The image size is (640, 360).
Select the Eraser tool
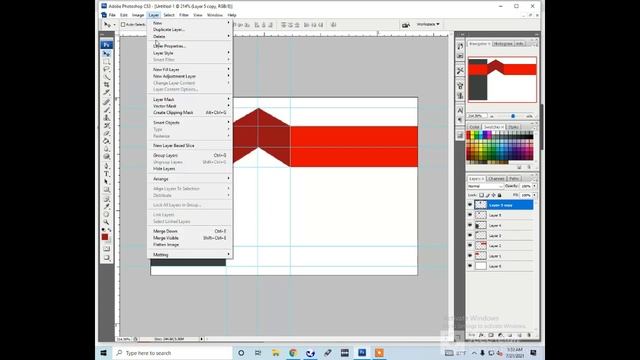tap(107, 133)
